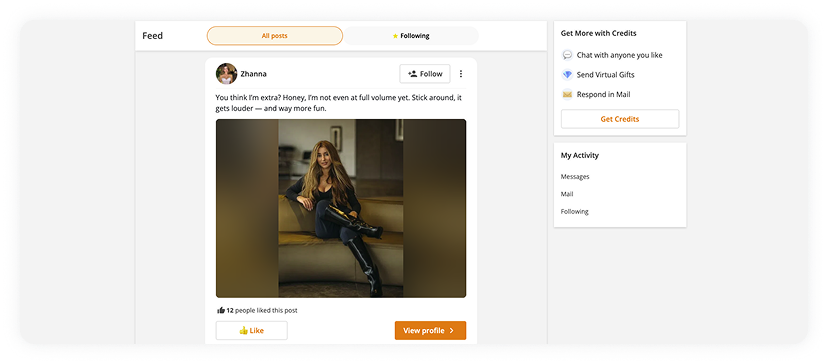Open Messages under My Activity
The width and height of the screenshot is (828, 364).
pyautogui.click(x=575, y=176)
